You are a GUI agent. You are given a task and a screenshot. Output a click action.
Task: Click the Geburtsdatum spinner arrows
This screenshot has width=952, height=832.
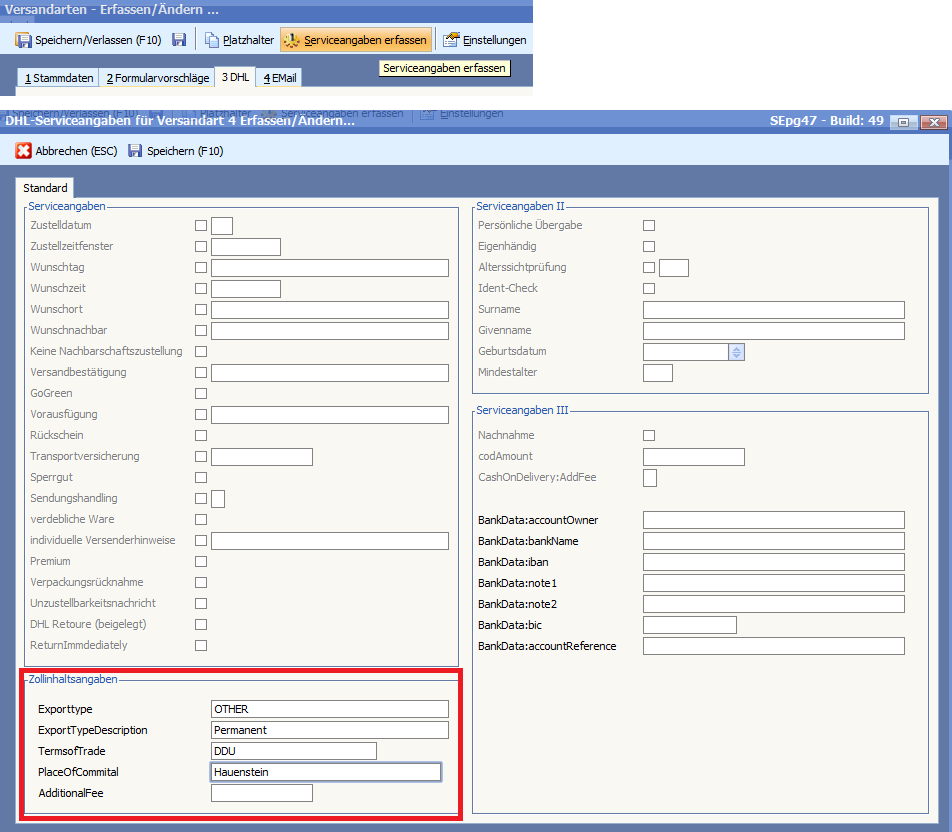click(737, 352)
